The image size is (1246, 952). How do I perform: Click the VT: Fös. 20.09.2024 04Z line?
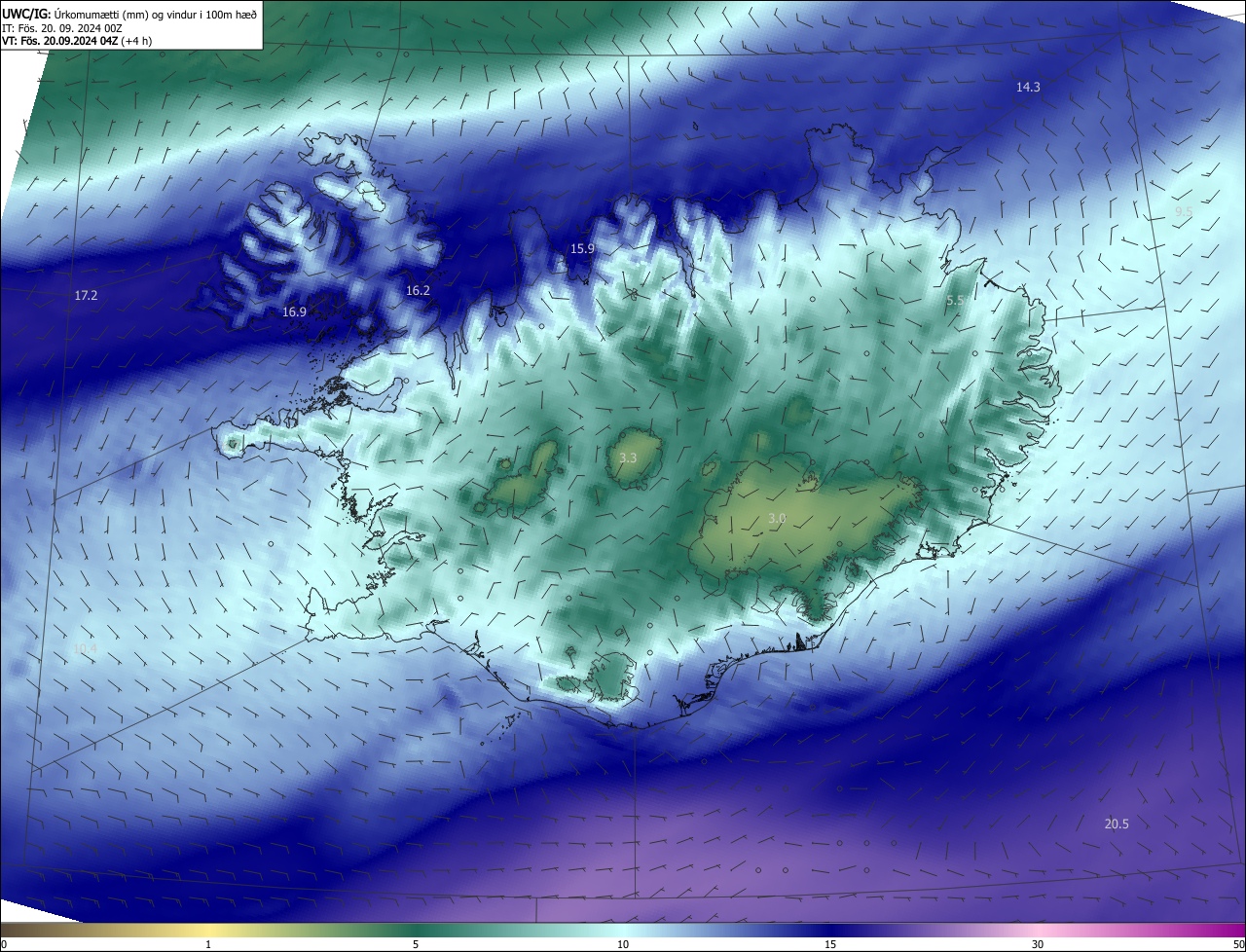(x=77, y=41)
